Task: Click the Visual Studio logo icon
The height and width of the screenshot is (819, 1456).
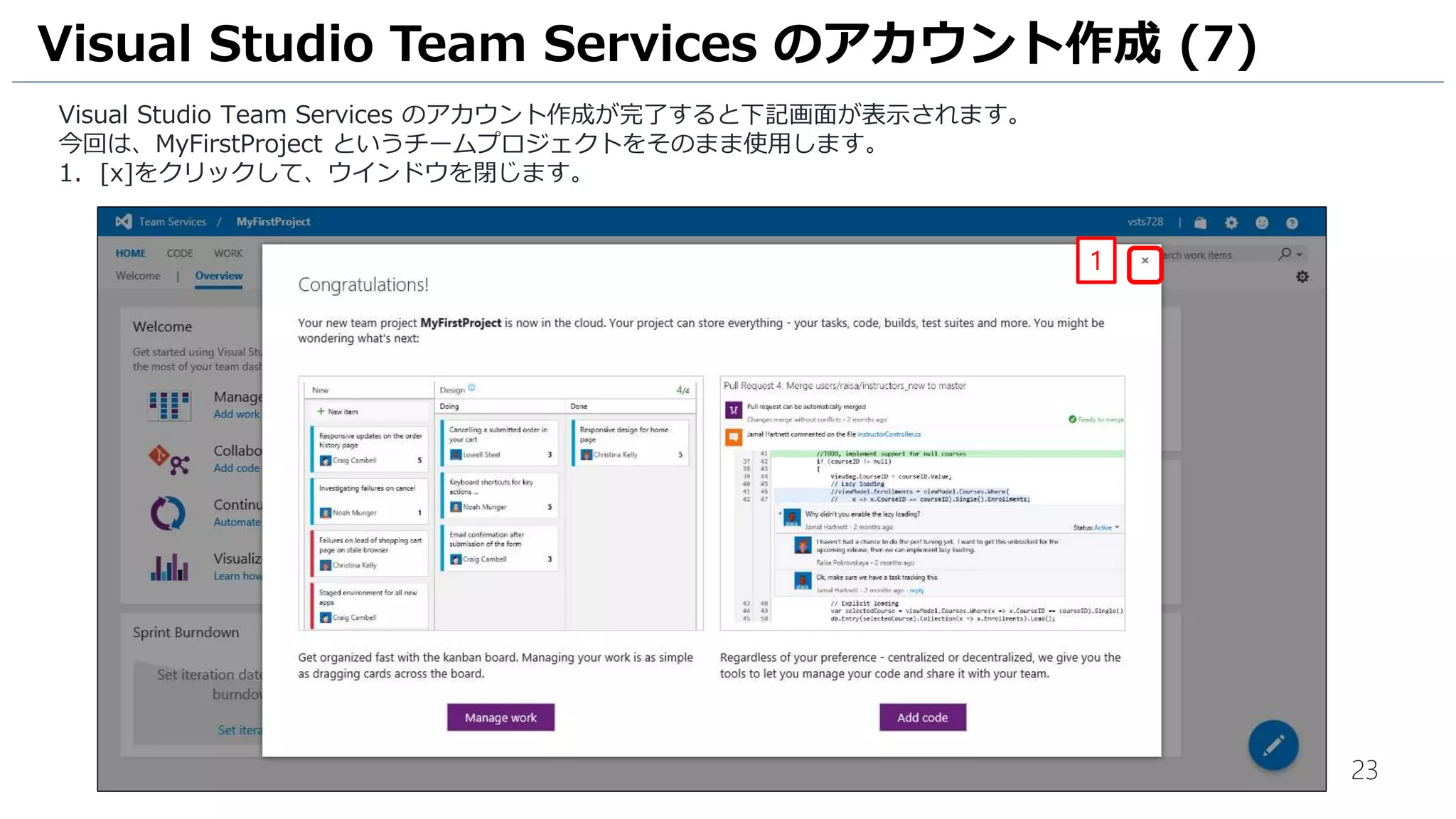Action: point(124,222)
